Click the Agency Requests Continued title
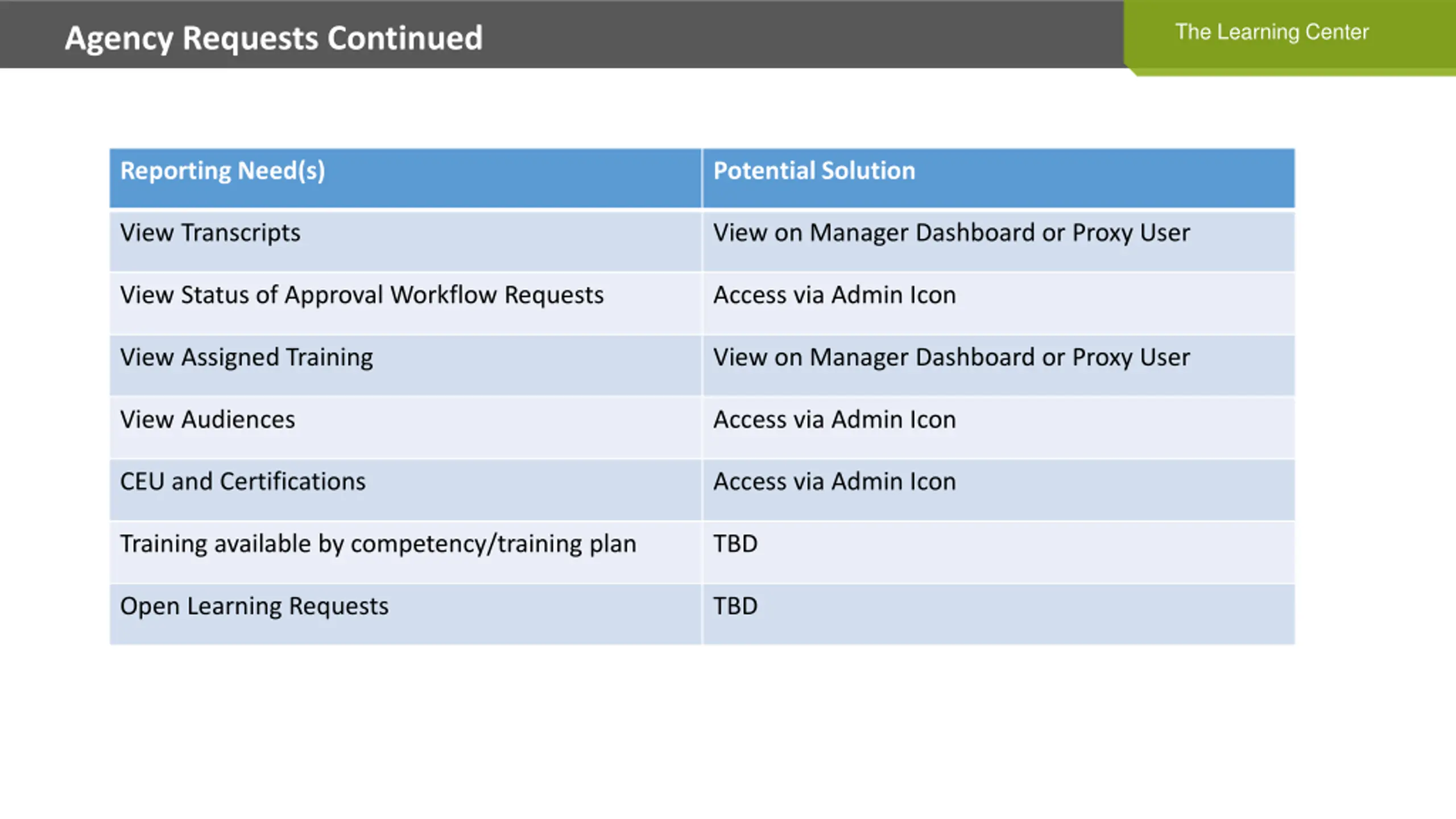The width and height of the screenshot is (1456, 819). click(274, 38)
